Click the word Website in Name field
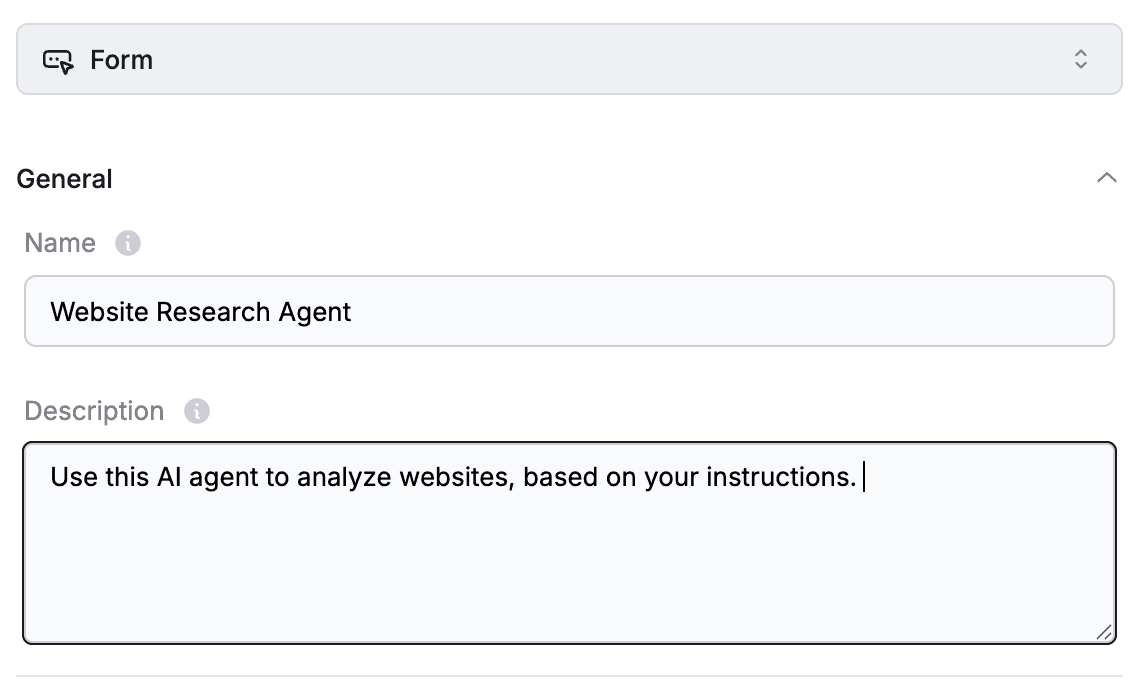This screenshot has height=700, width=1142. click(x=99, y=312)
